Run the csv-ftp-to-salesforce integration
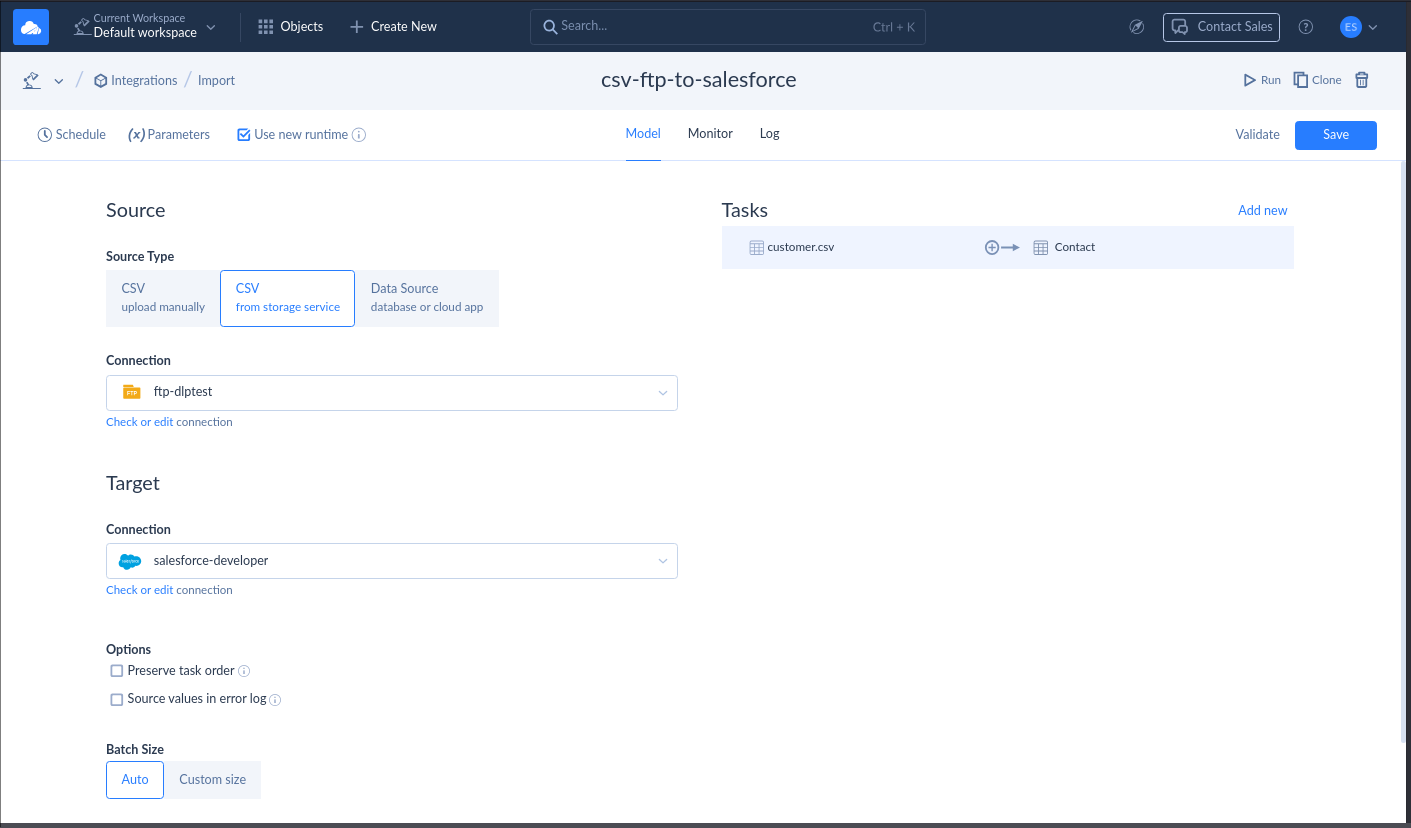The height and width of the screenshot is (828, 1411). (x=1261, y=79)
